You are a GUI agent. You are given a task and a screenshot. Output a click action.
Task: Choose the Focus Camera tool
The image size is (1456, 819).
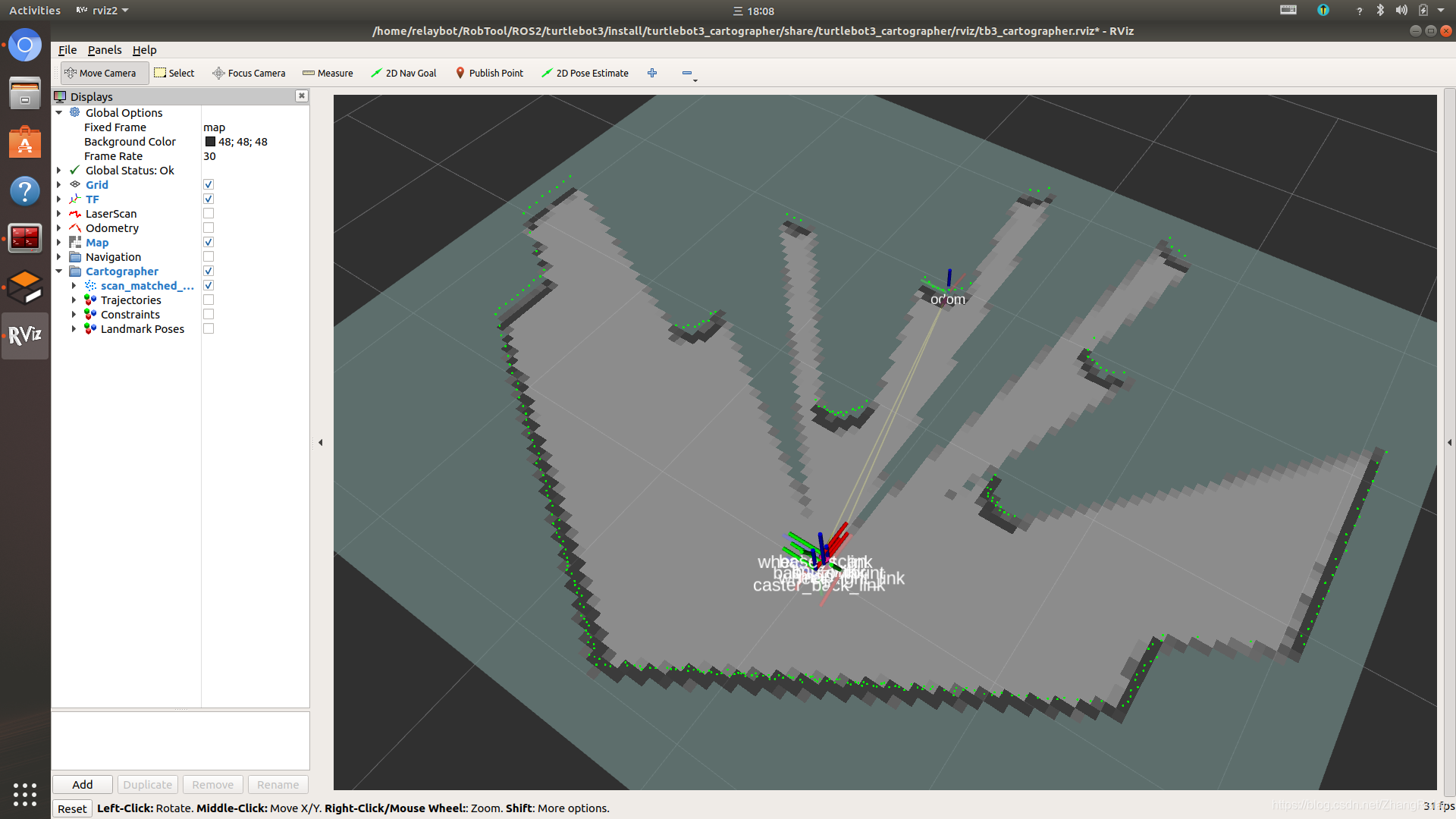point(249,73)
